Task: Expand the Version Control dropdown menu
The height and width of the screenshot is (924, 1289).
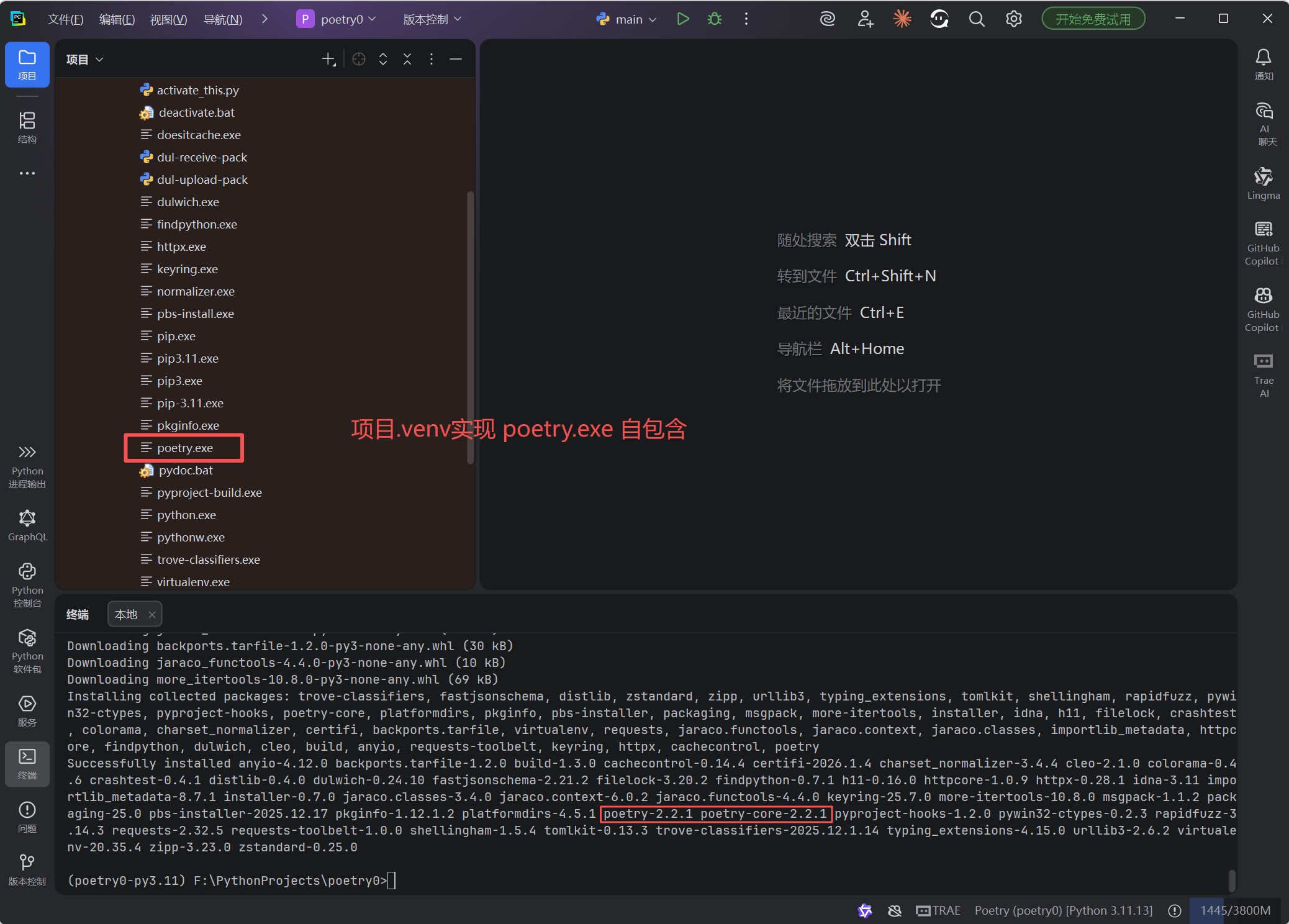Action: tap(432, 19)
